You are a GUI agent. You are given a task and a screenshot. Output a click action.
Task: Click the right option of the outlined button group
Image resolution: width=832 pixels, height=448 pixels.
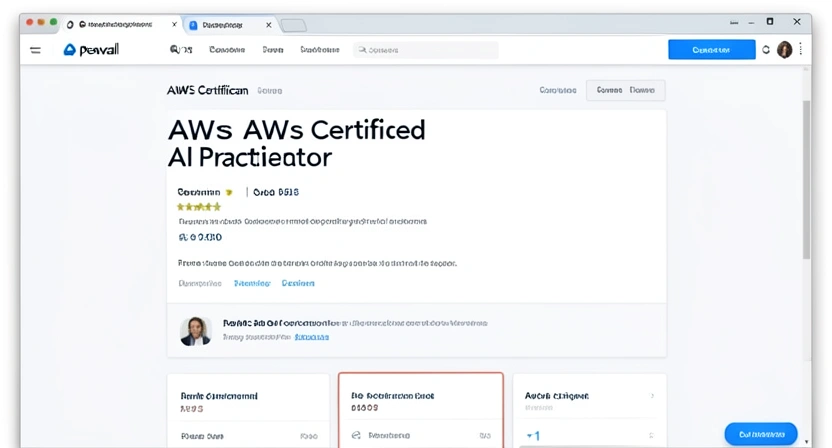(x=642, y=90)
